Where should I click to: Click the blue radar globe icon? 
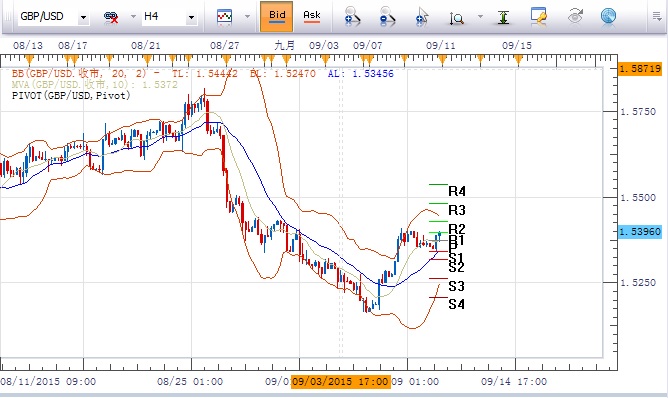point(608,16)
